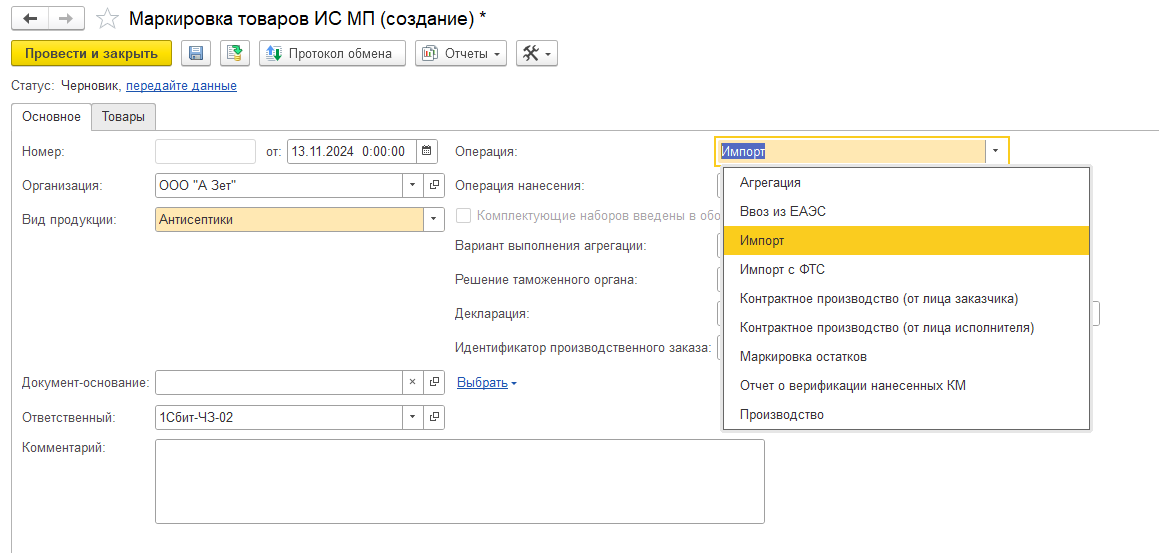Clear the Документ-основание field
Viewport: 1159px width, 553px height.
[x=412, y=382]
